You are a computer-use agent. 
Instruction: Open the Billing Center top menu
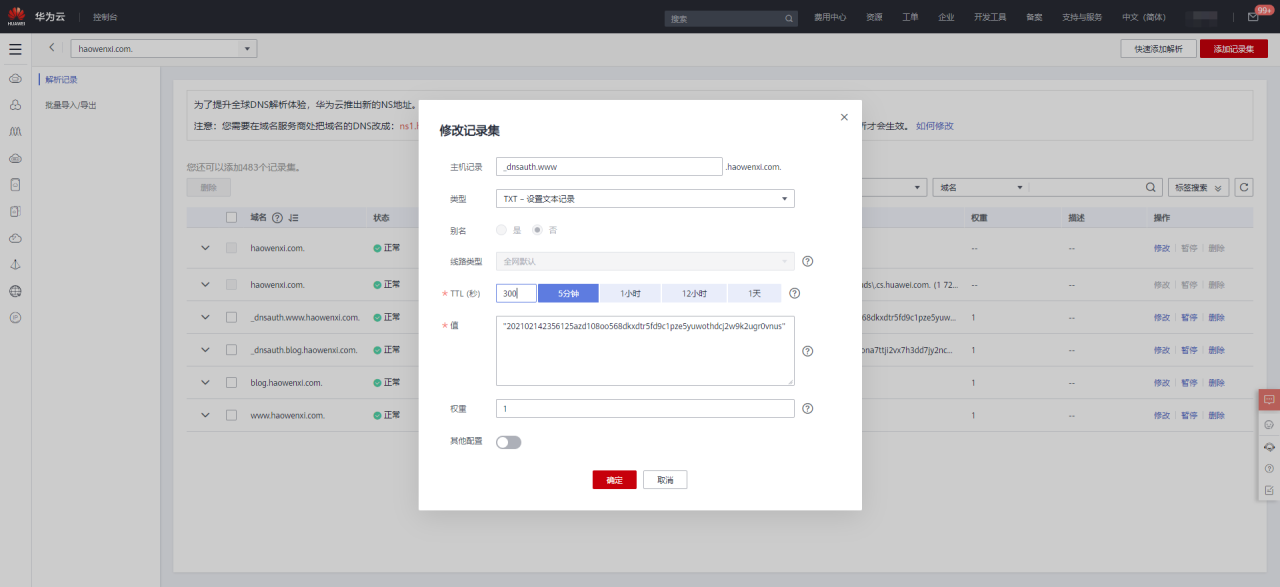829,18
